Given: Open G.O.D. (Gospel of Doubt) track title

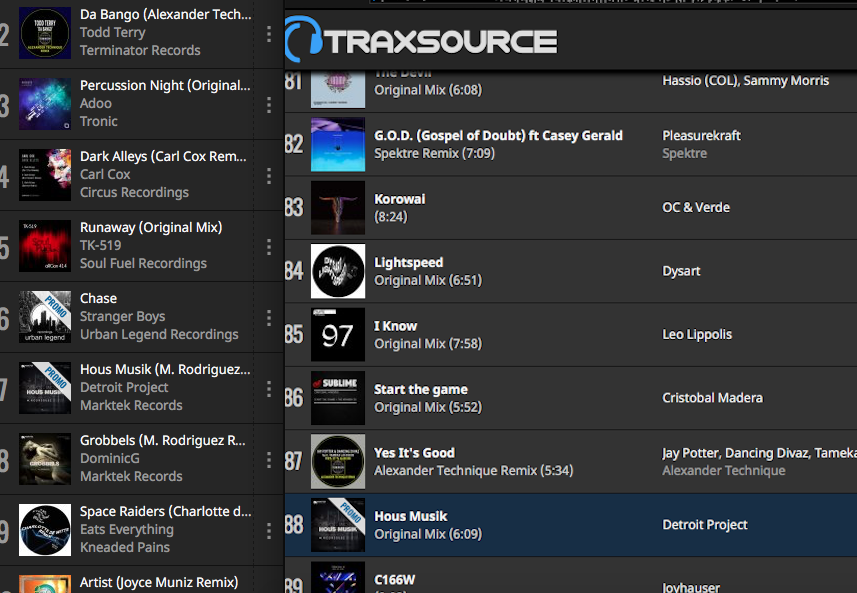Looking at the screenshot, I should 498,136.
